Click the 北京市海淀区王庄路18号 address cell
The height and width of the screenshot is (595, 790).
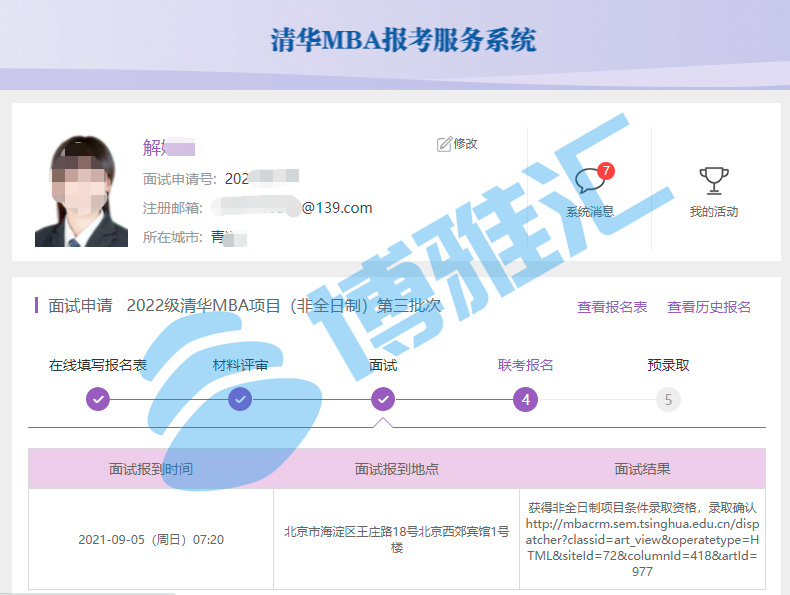click(397, 540)
